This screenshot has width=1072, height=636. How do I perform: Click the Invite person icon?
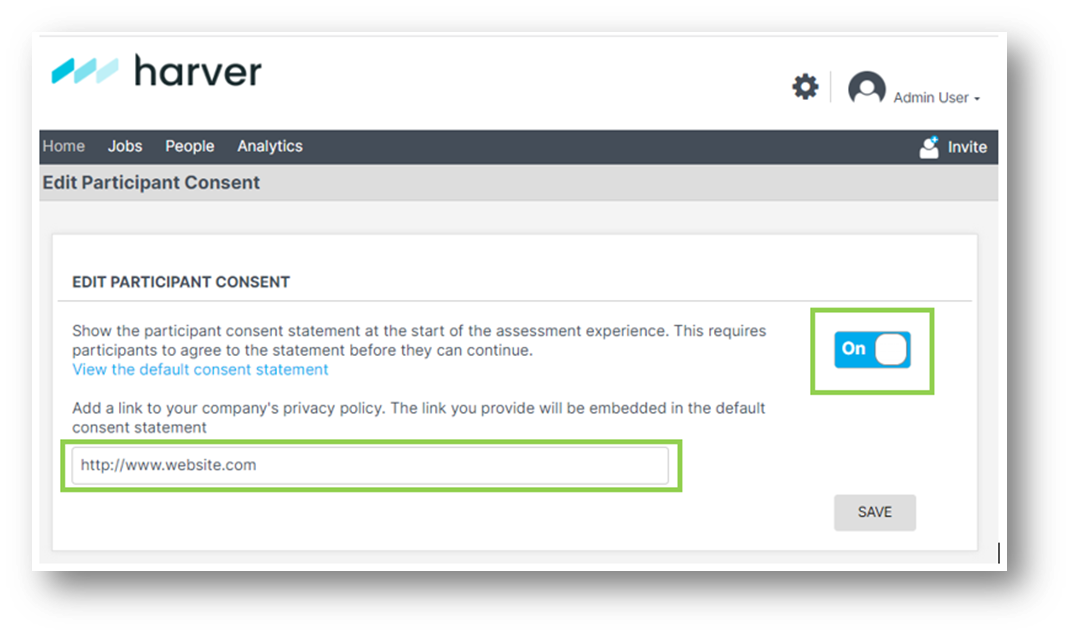(x=929, y=147)
